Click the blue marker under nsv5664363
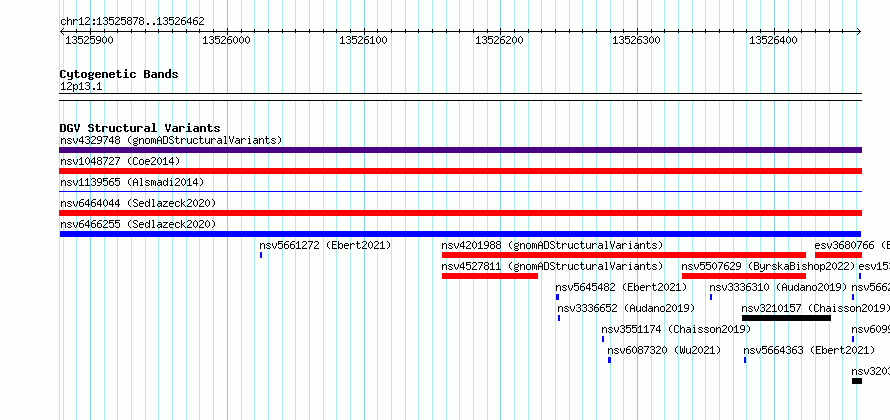This screenshot has width=890, height=420. [745, 360]
